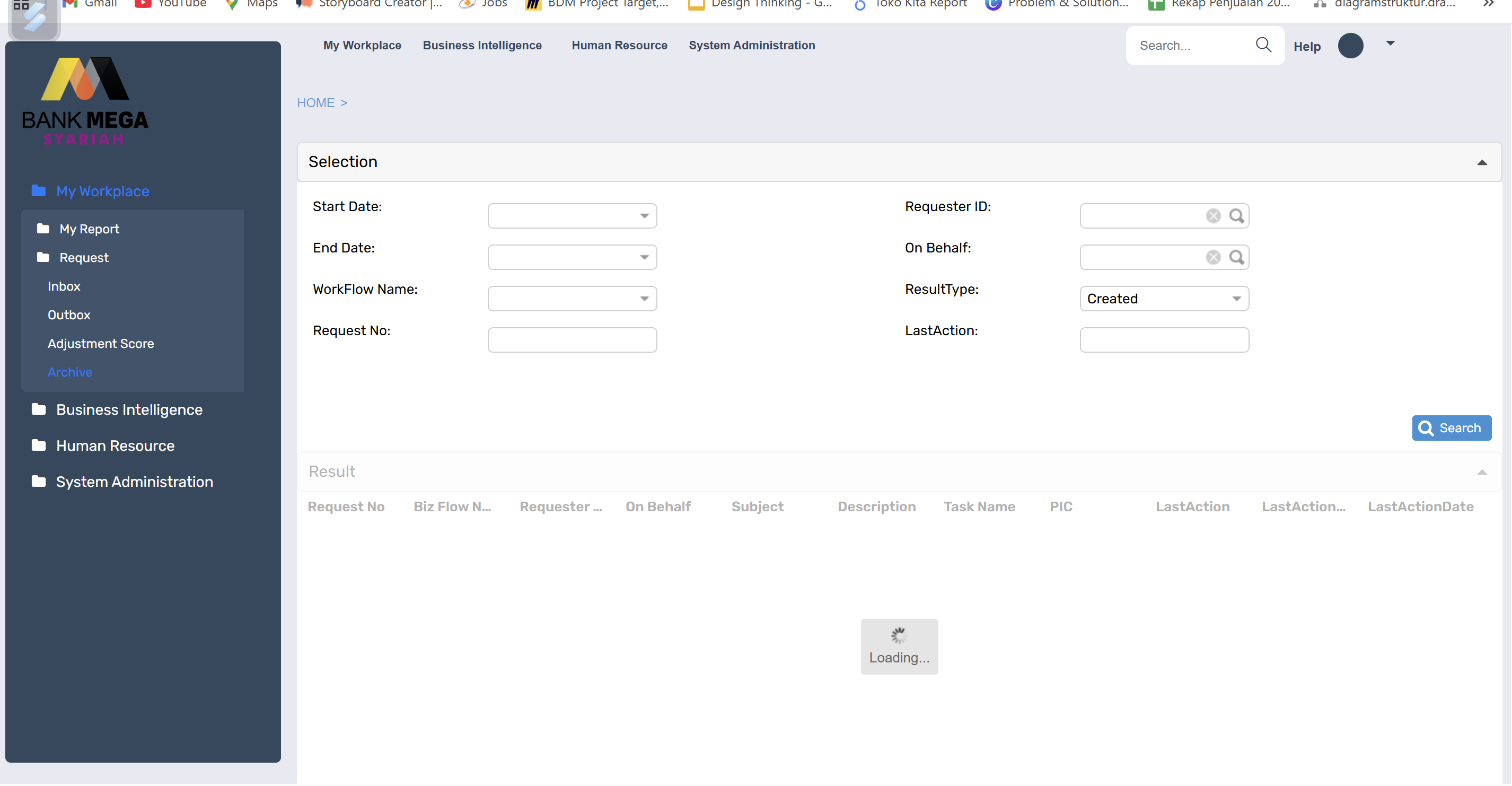The height and width of the screenshot is (786, 1512).
Task: Clear the On Behalf field
Action: (x=1213, y=257)
